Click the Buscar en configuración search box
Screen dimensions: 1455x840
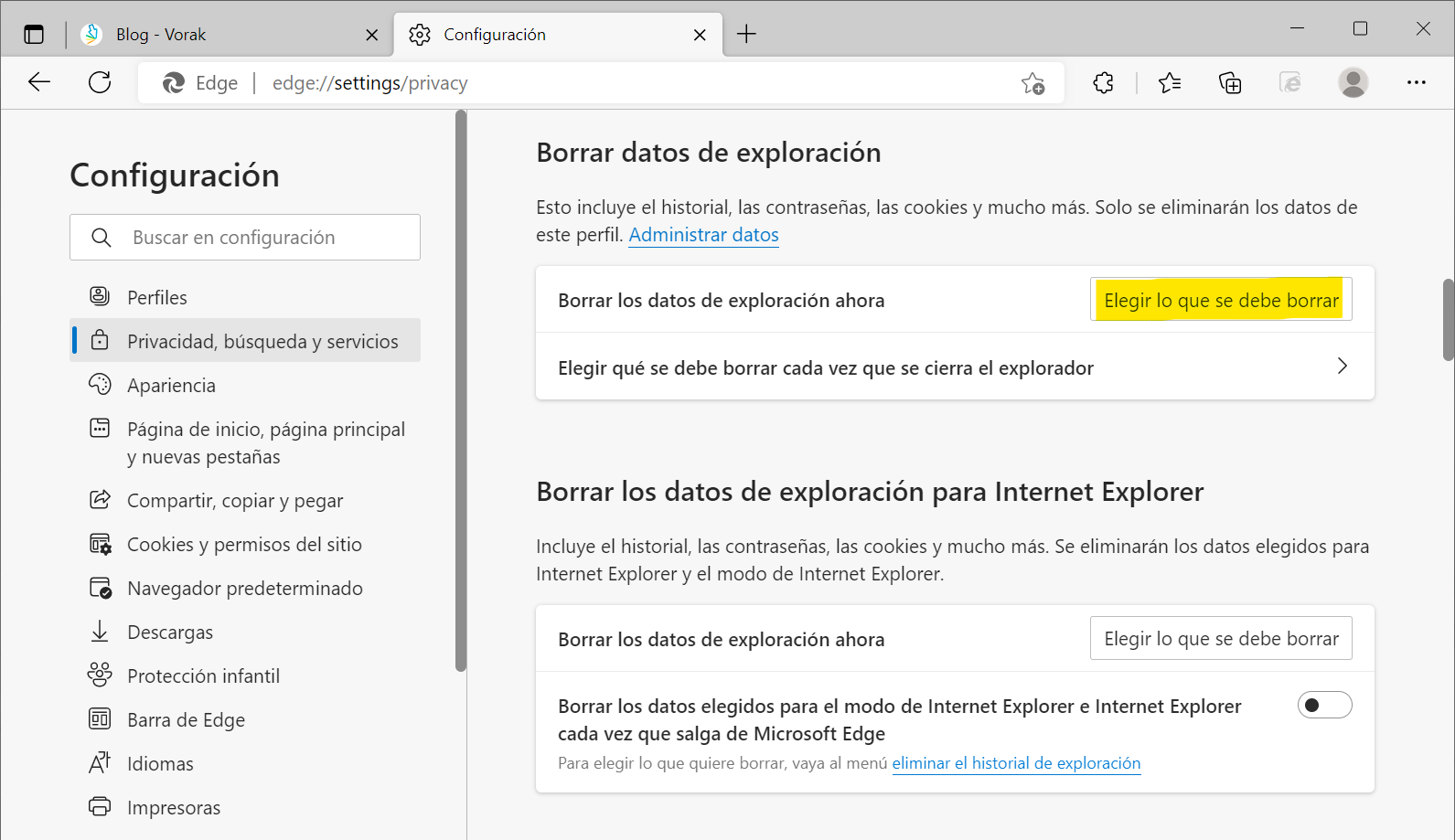(245, 238)
